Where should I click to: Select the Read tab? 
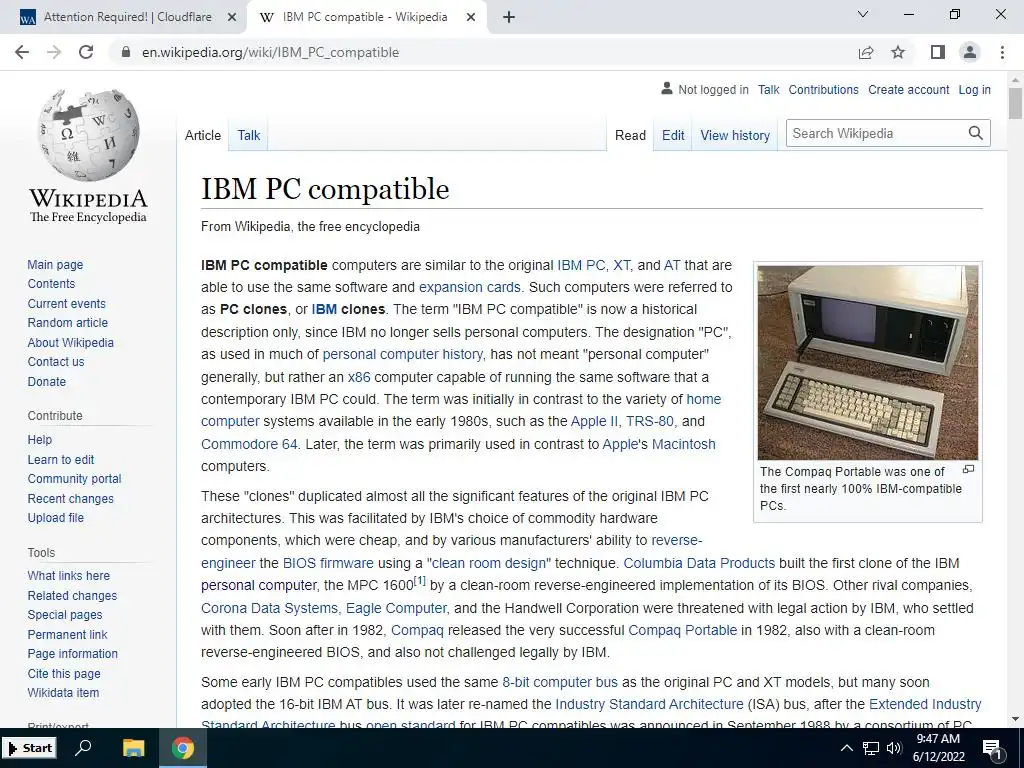click(630, 135)
